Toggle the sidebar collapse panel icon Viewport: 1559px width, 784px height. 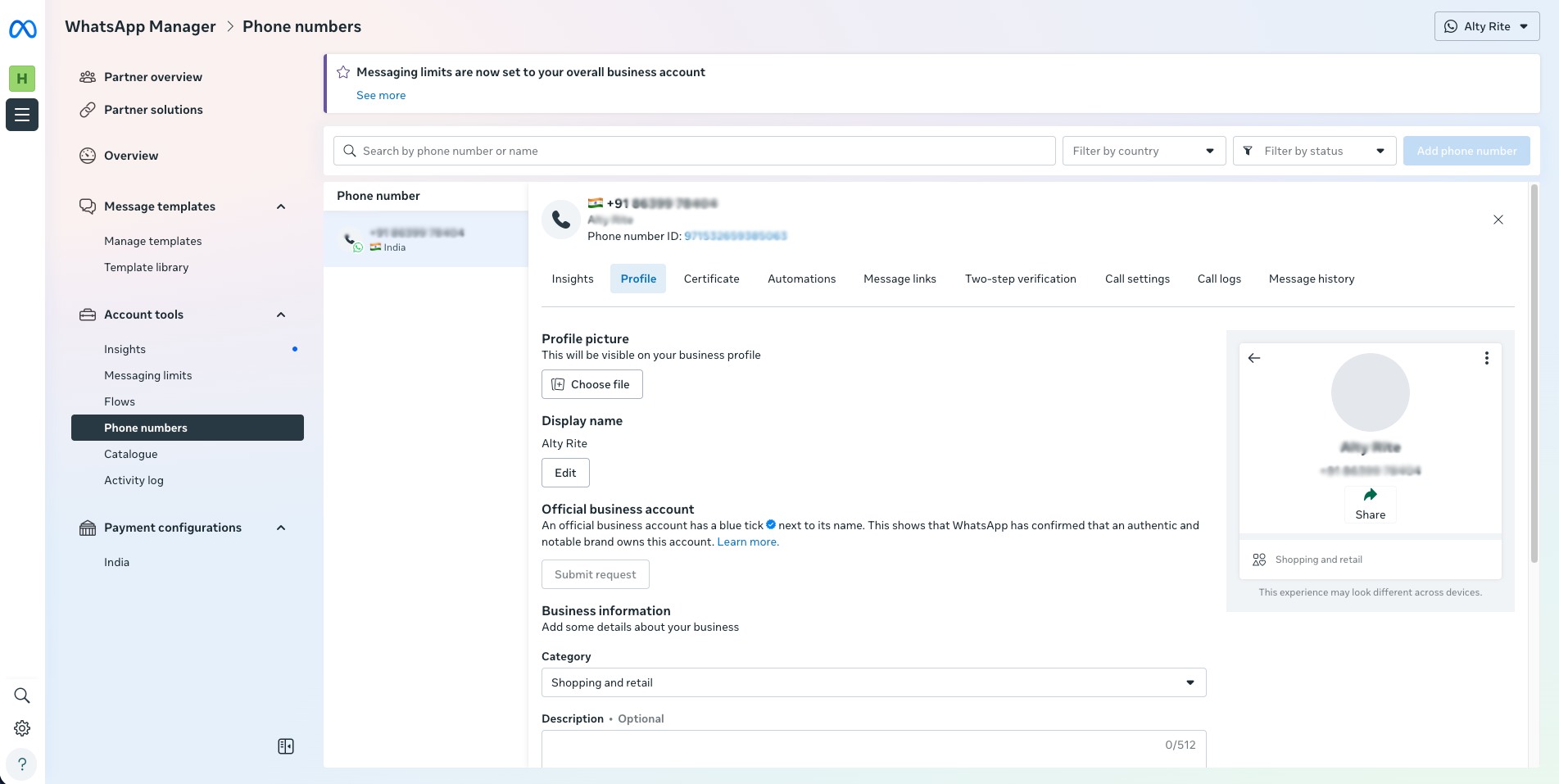286,746
